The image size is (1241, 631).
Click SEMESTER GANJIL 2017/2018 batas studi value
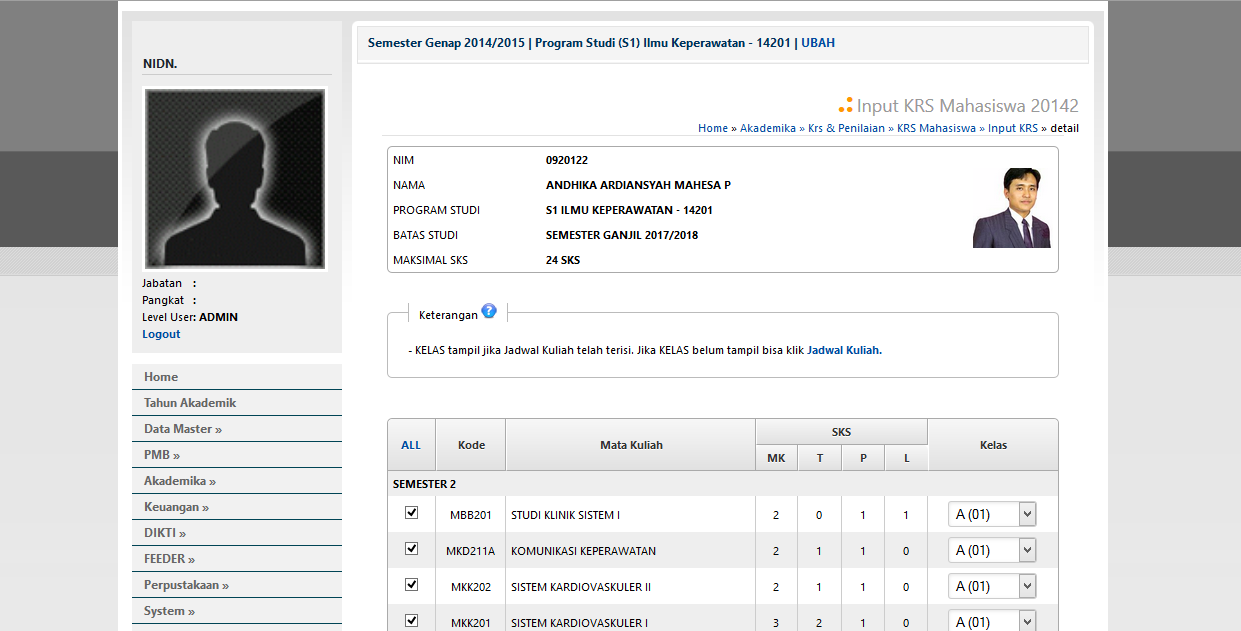coord(622,235)
